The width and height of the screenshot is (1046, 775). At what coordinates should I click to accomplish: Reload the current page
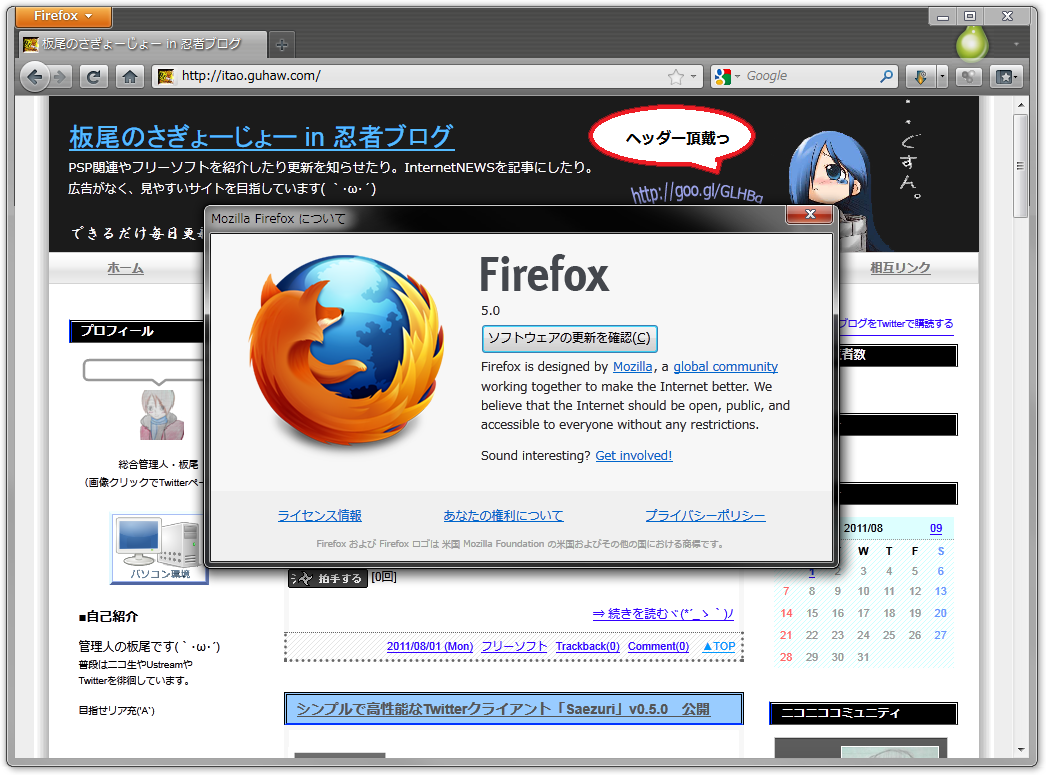(94, 77)
